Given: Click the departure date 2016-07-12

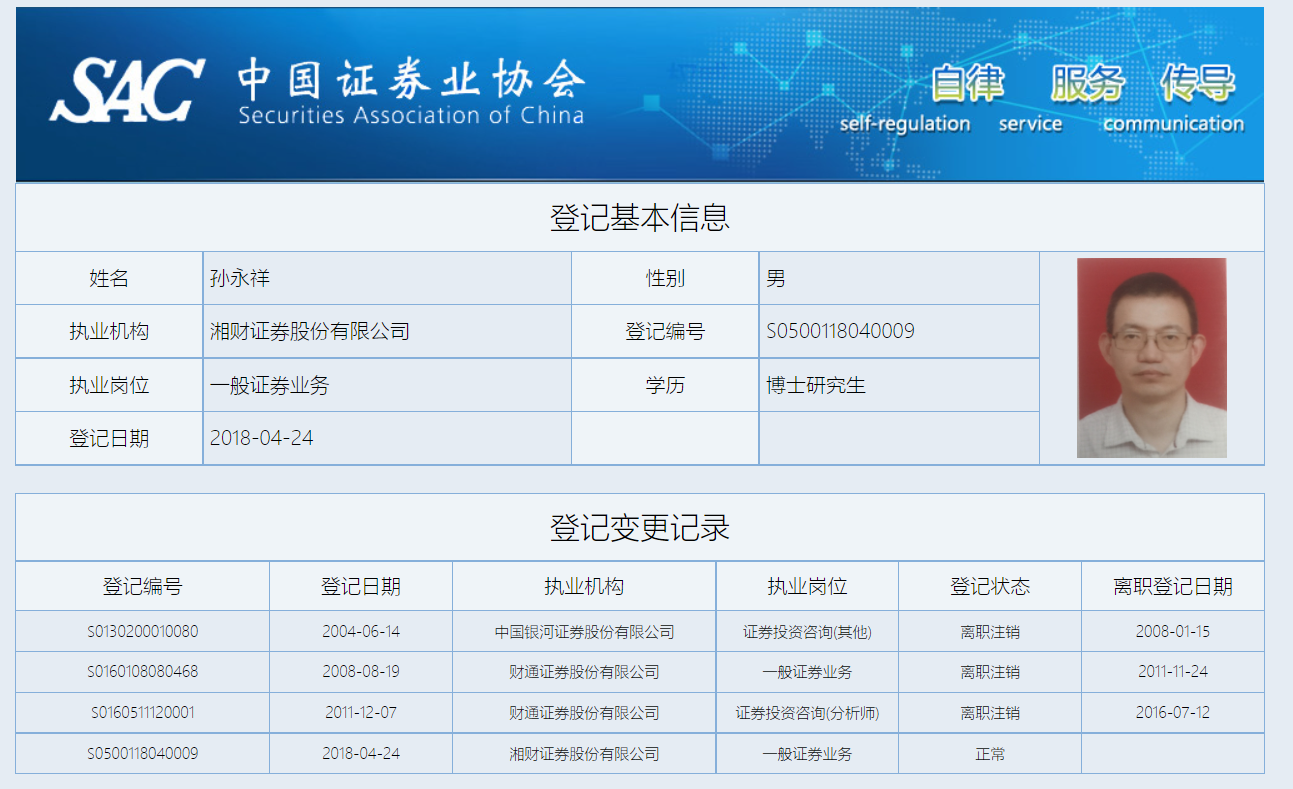Looking at the screenshot, I should [1173, 712].
